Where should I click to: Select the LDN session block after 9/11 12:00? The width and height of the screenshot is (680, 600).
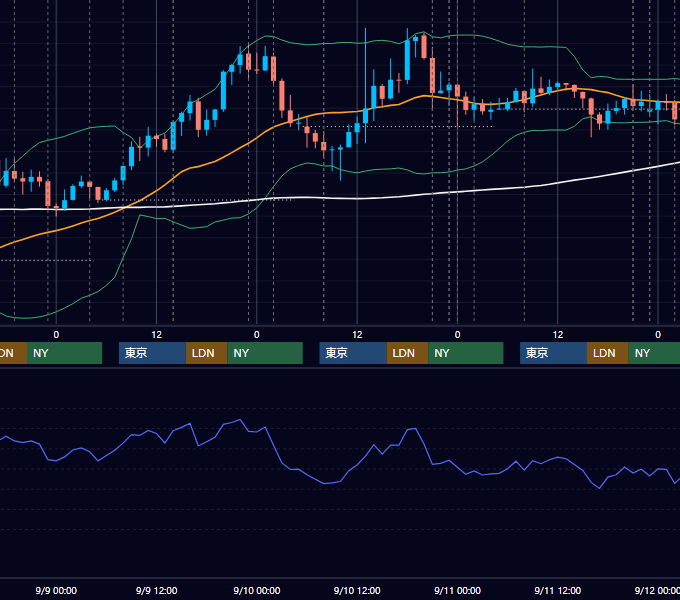click(x=608, y=353)
